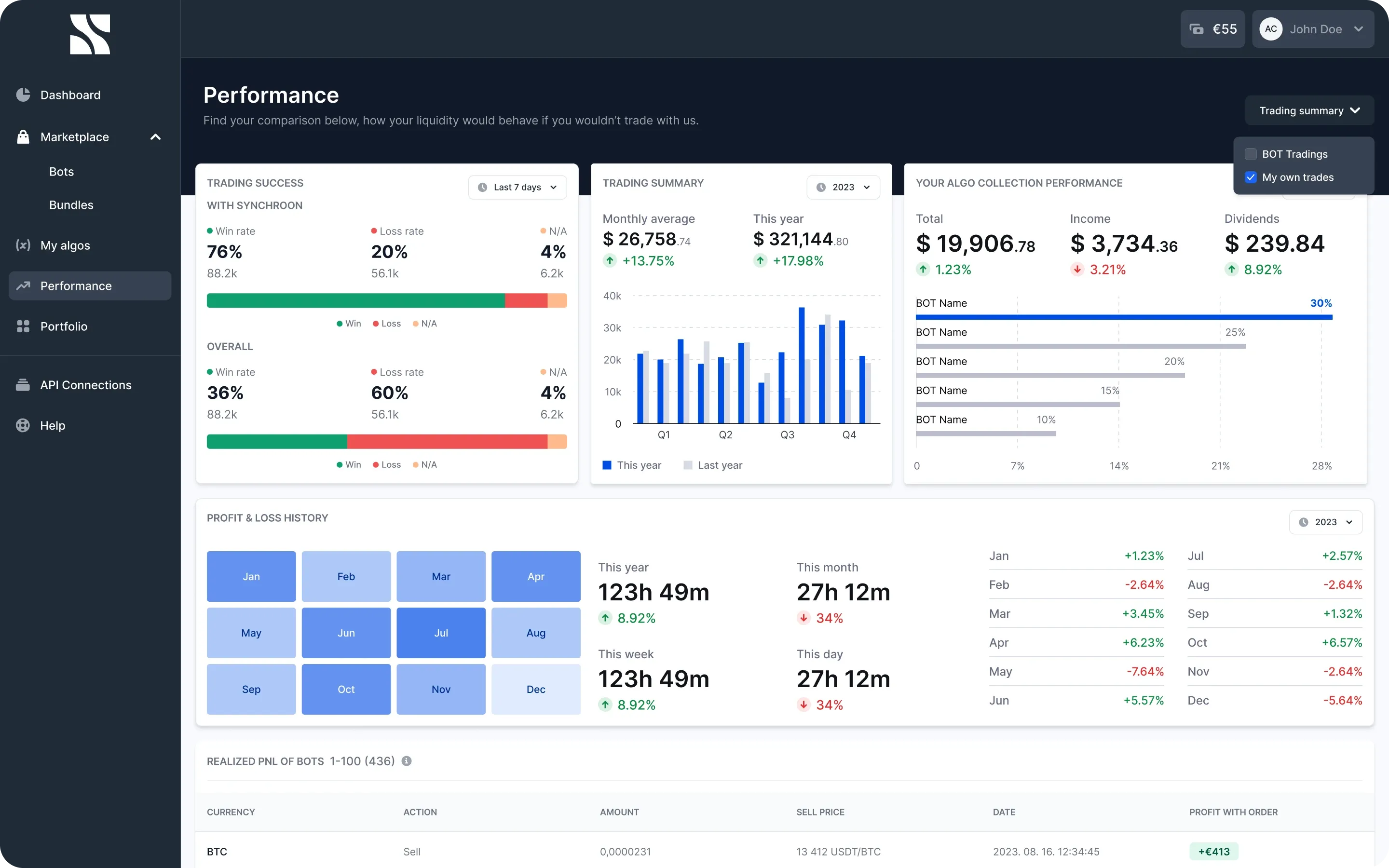The height and width of the screenshot is (868, 1389).
Task: Click the 13 412 USDT/BTC sell price
Action: (x=838, y=851)
